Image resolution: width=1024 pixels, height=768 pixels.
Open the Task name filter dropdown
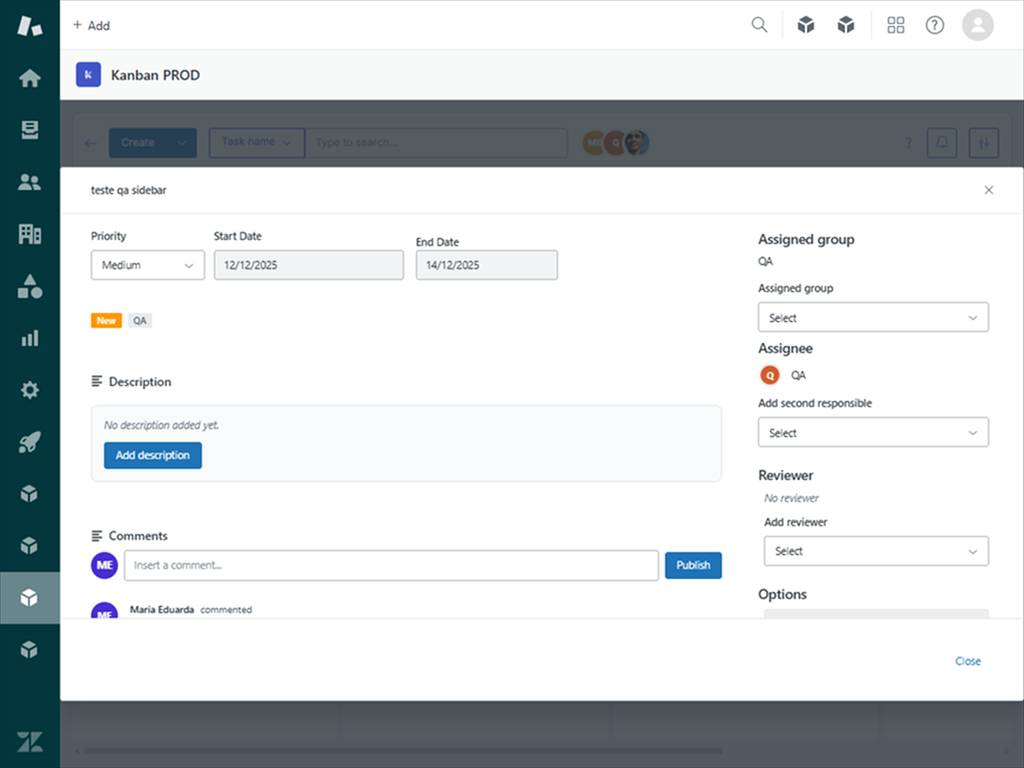click(256, 142)
